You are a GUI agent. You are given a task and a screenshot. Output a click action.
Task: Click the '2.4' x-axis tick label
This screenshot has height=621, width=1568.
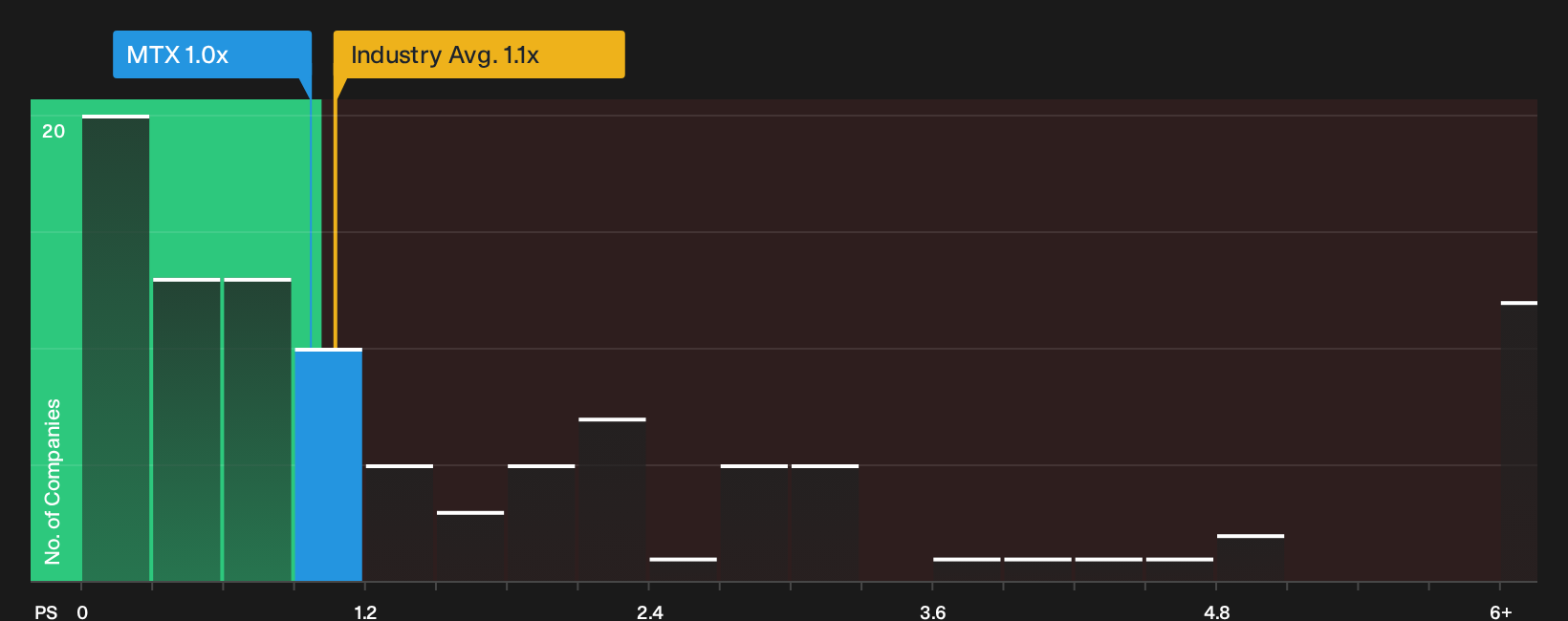click(650, 612)
